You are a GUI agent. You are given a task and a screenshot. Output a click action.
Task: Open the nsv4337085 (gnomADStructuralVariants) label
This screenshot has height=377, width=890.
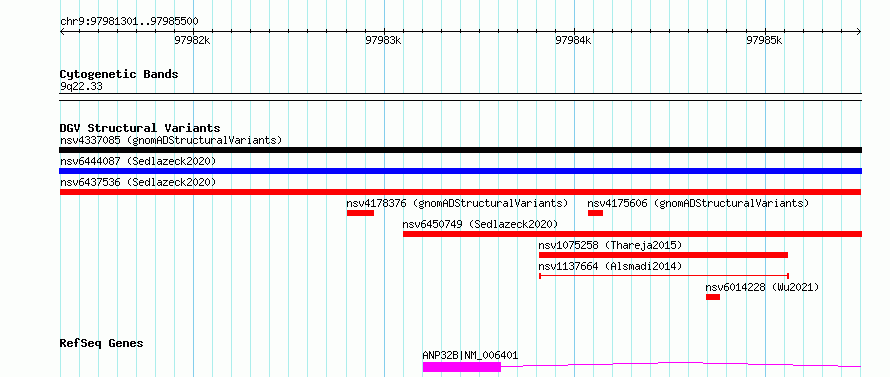tap(171, 140)
